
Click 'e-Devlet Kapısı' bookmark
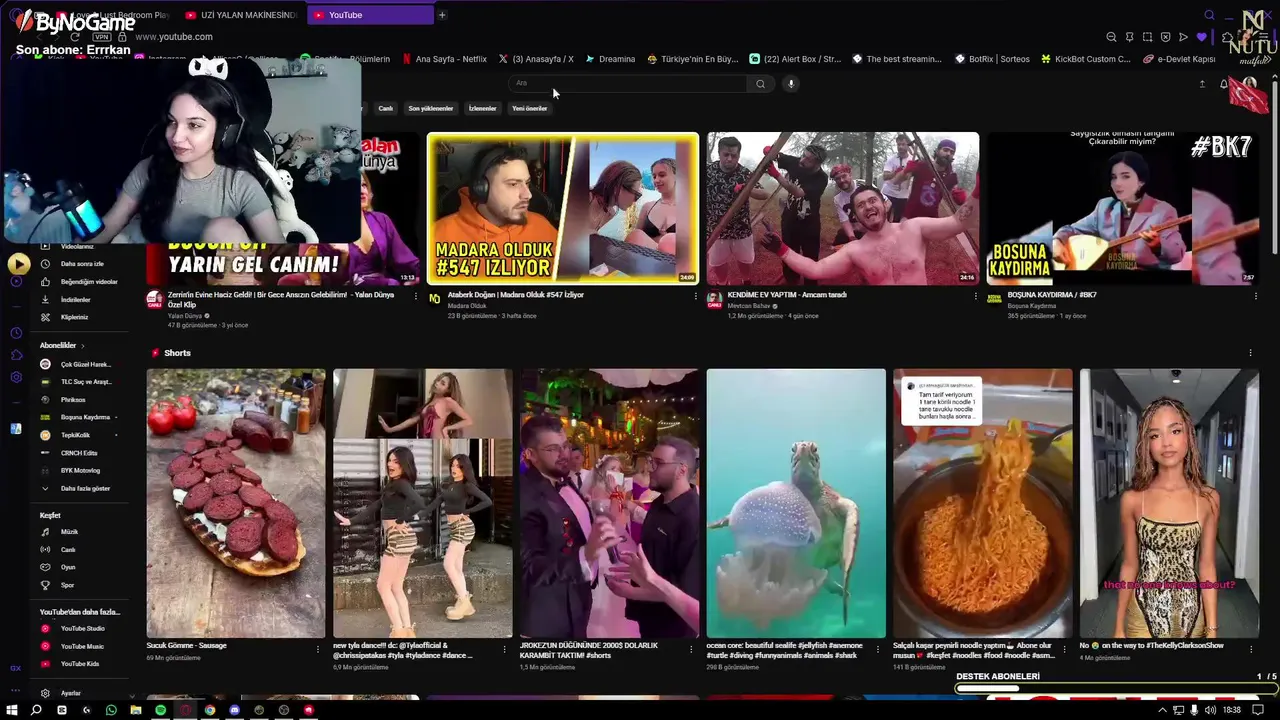pyautogui.click(x=1179, y=59)
